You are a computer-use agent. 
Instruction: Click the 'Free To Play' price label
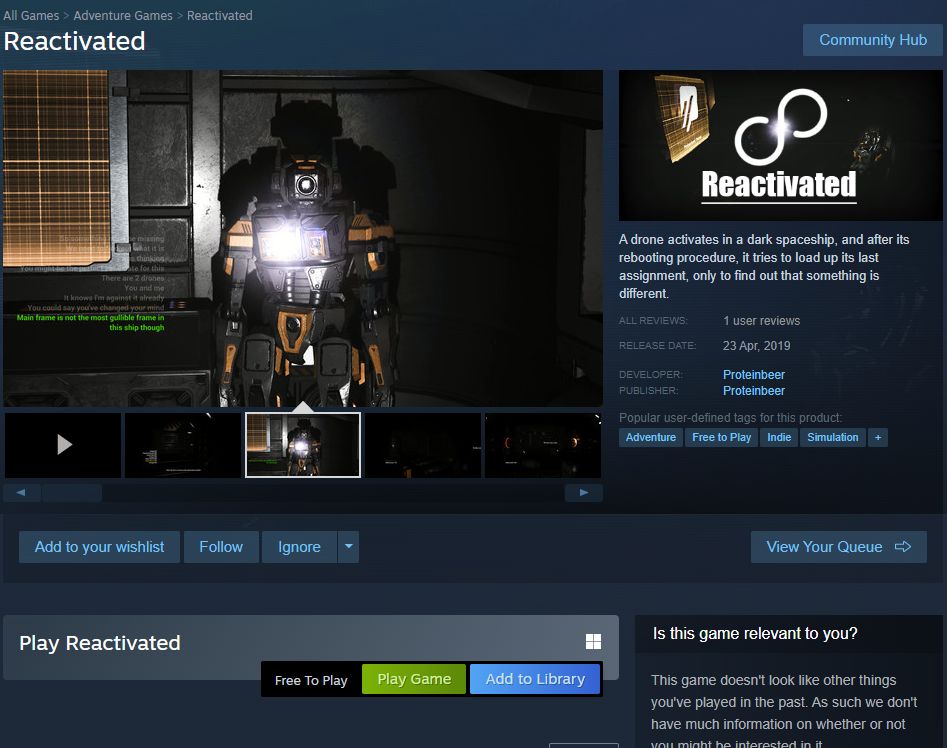tap(311, 680)
